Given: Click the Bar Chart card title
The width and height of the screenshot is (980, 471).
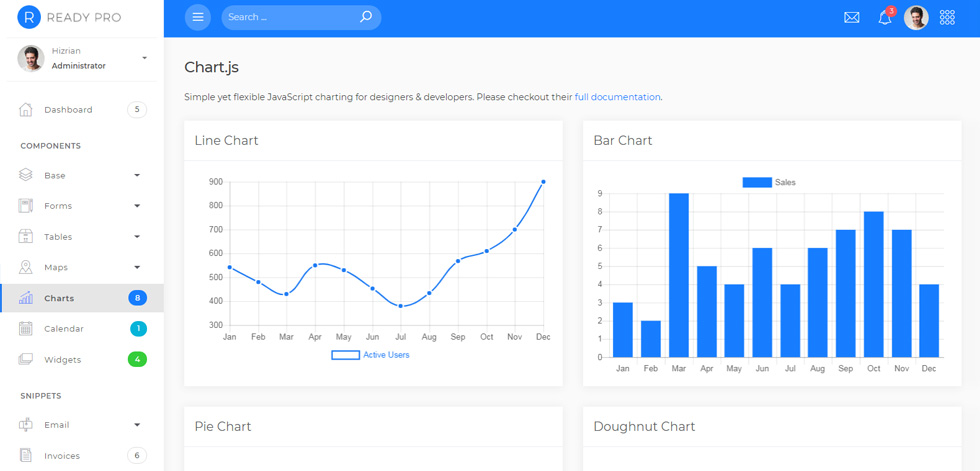Looking at the screenshot, I should (x=622, y=141).
